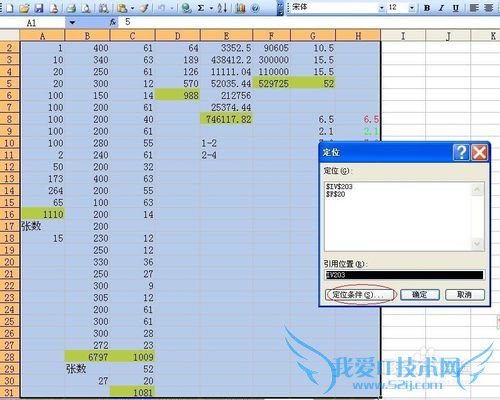Sort ascending with the A-Z icon
The width and height of the screenshot is (500, 400).
click(x=222, y=8)
